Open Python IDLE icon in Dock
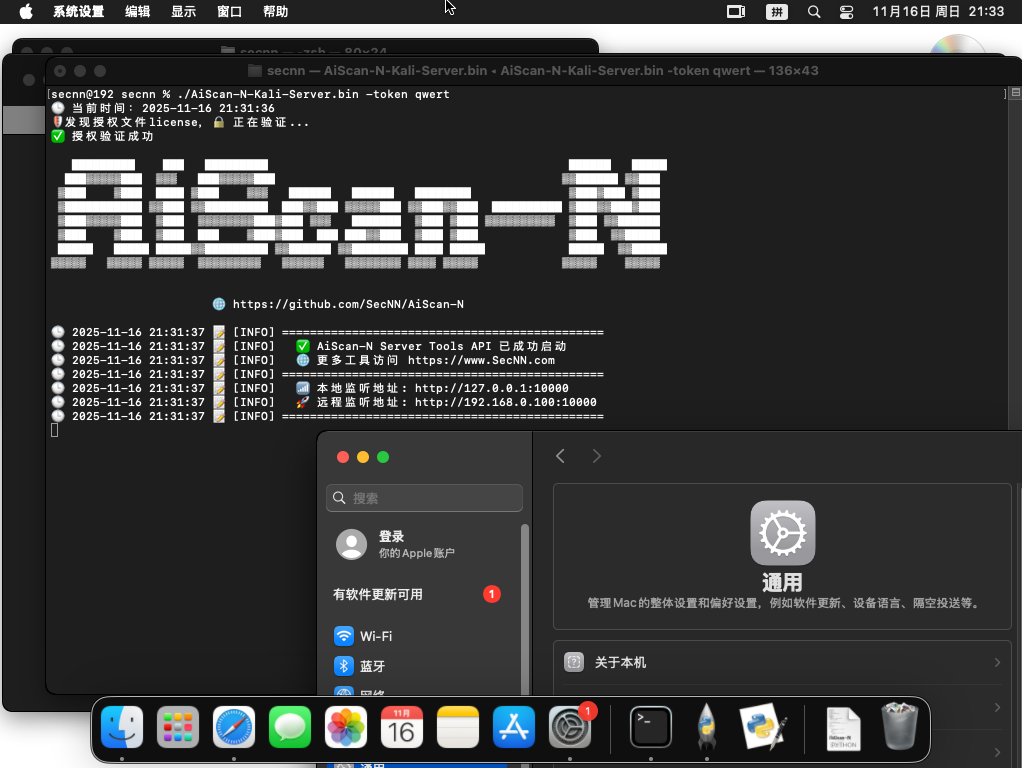 tap(763, 727)
